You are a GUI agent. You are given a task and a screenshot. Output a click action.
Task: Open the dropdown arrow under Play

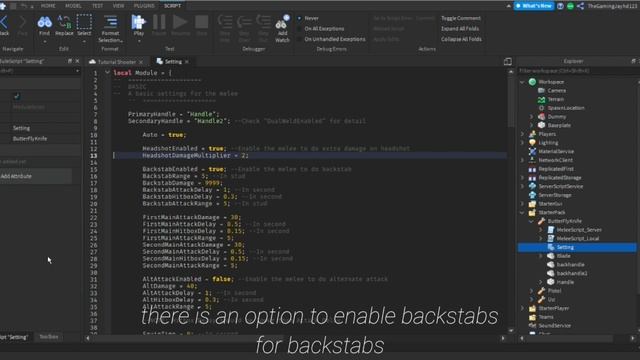pyautogui.click(x=138, y=42)
